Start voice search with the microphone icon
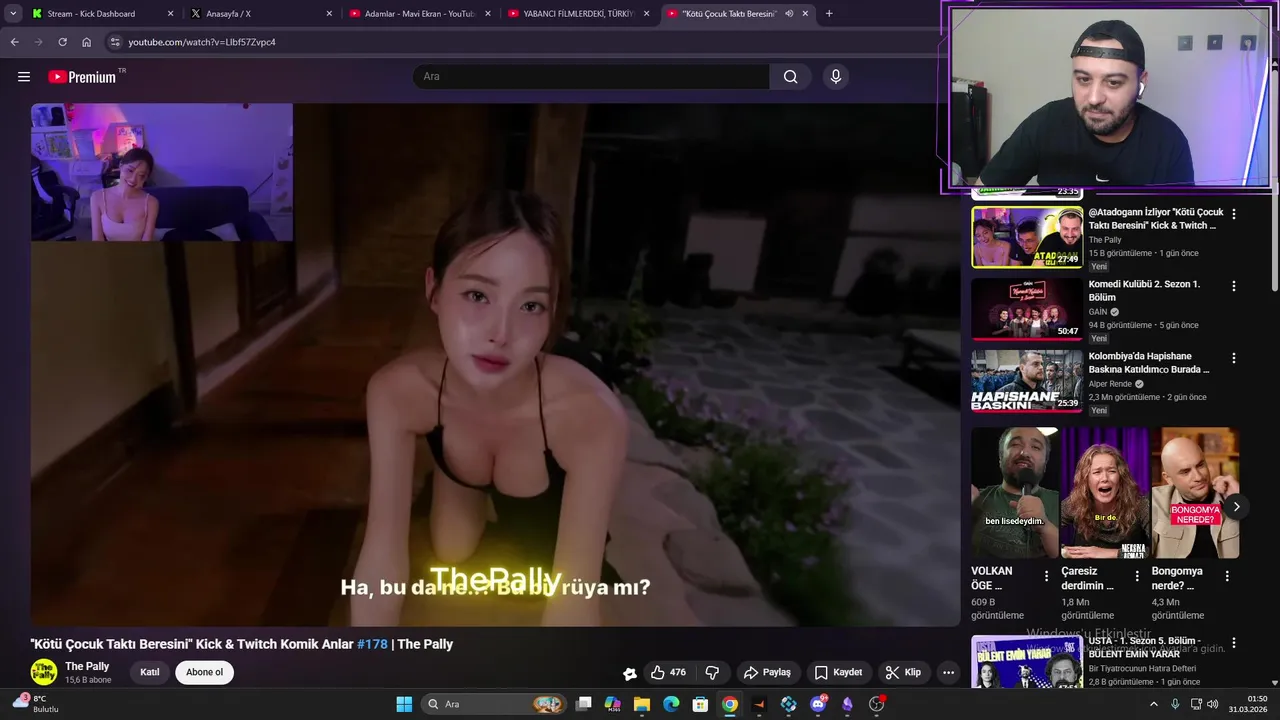The height and width of the screenshot is (720, 1280). [836, 77]
